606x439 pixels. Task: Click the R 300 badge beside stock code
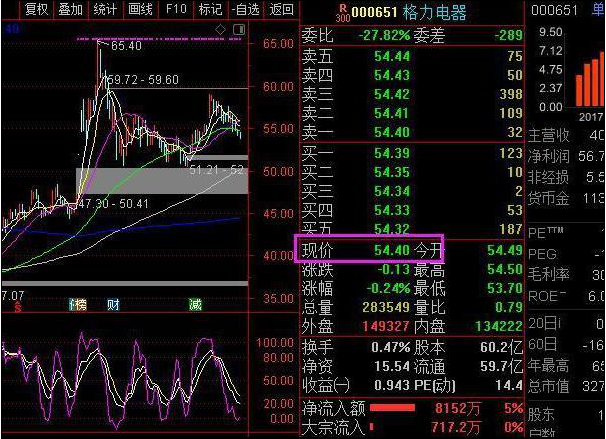click(343, 13)
